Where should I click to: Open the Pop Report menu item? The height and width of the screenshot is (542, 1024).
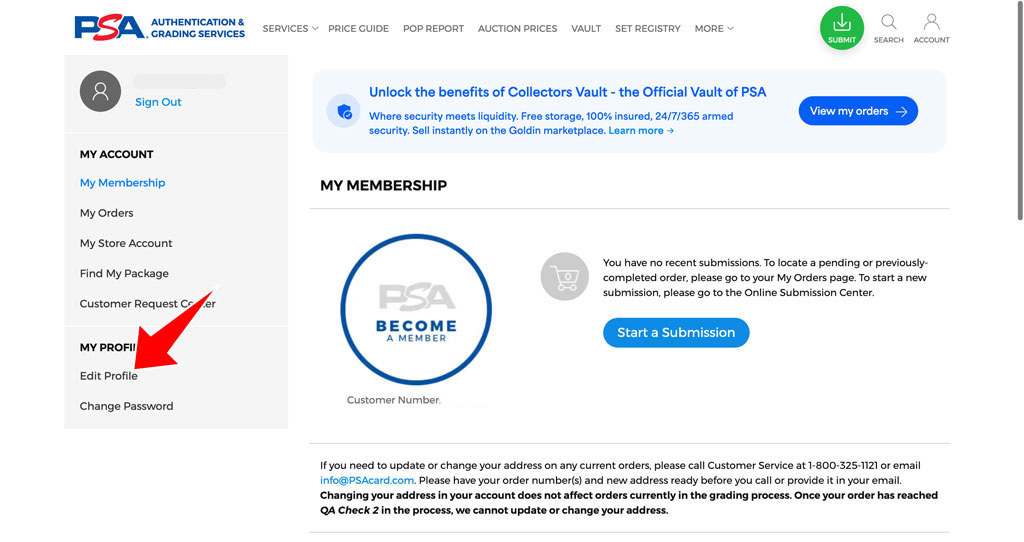pos(433,29)
